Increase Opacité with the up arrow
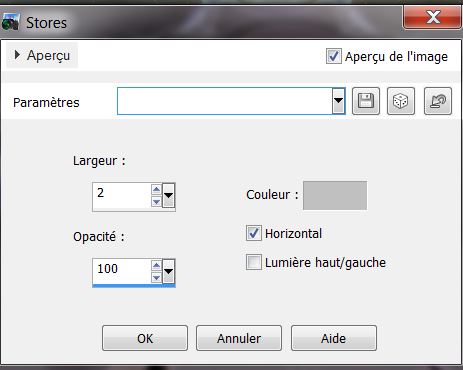The height and width of the screenshot is (370, 463). [x=156, y=266]
